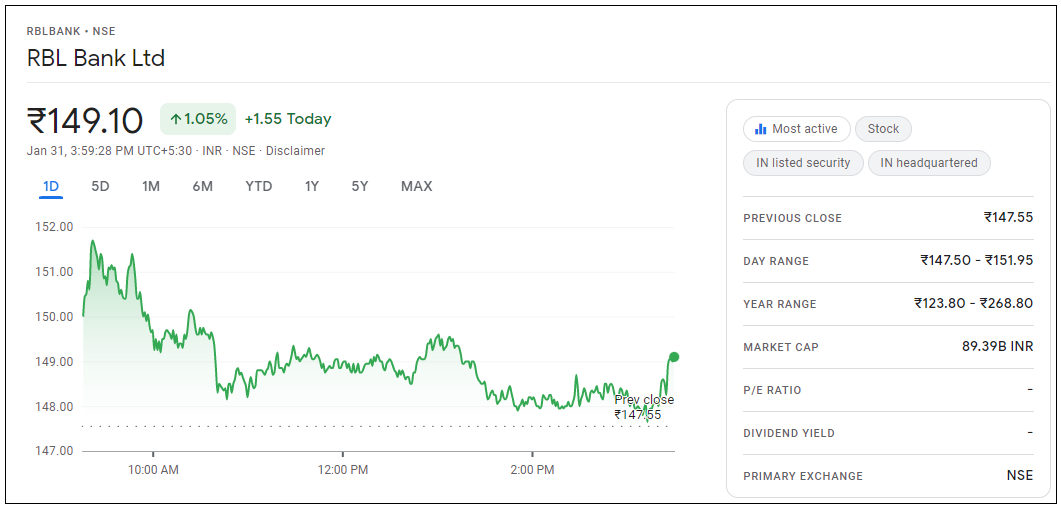
Task: Click the RBL Bank Ltd title
Action: click(95, 57)
